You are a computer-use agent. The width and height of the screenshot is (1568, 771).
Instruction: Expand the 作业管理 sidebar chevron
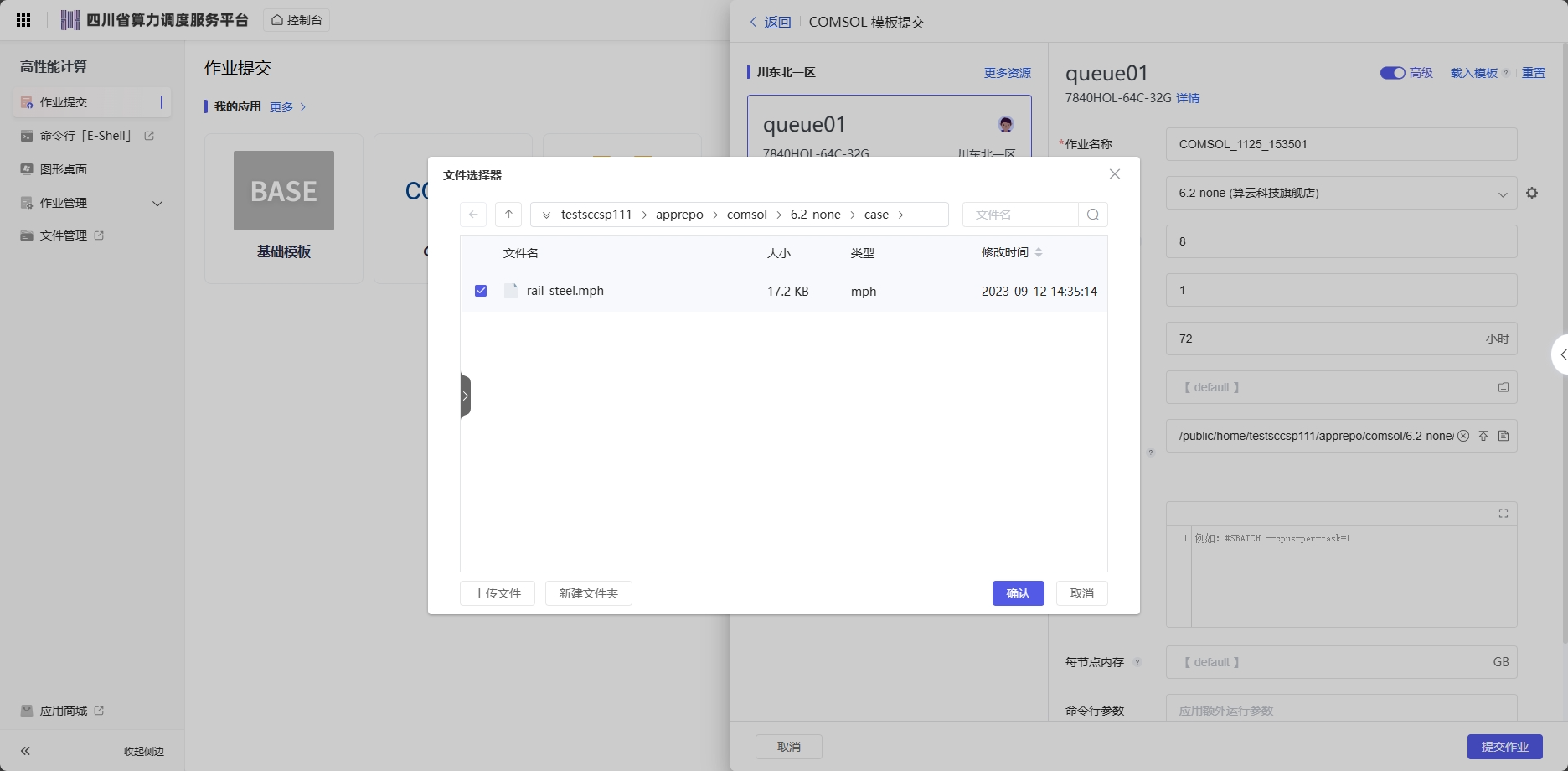pyautogui.click(x=157, y=204)
